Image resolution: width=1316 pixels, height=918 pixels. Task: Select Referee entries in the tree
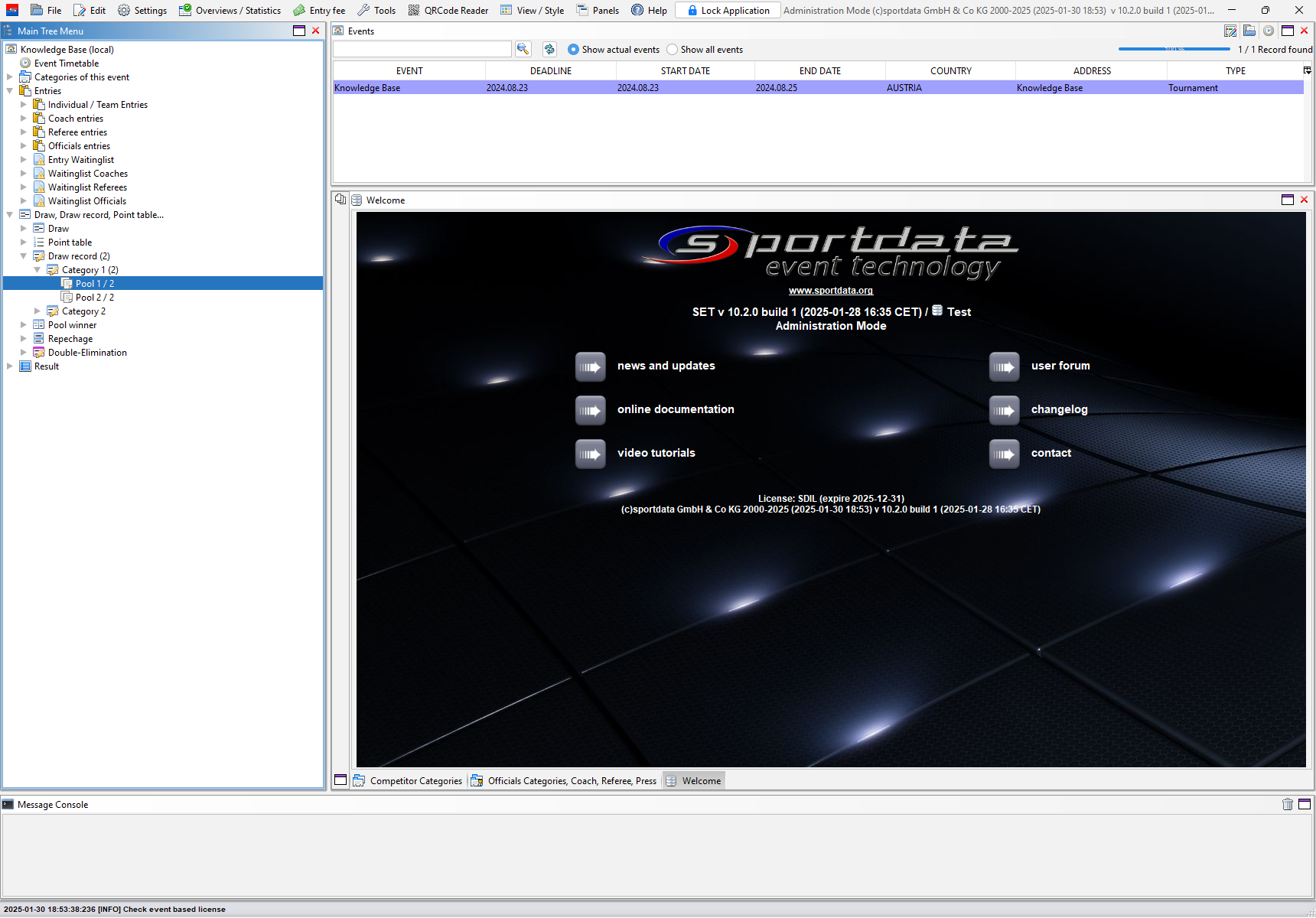tap(77, 132)
